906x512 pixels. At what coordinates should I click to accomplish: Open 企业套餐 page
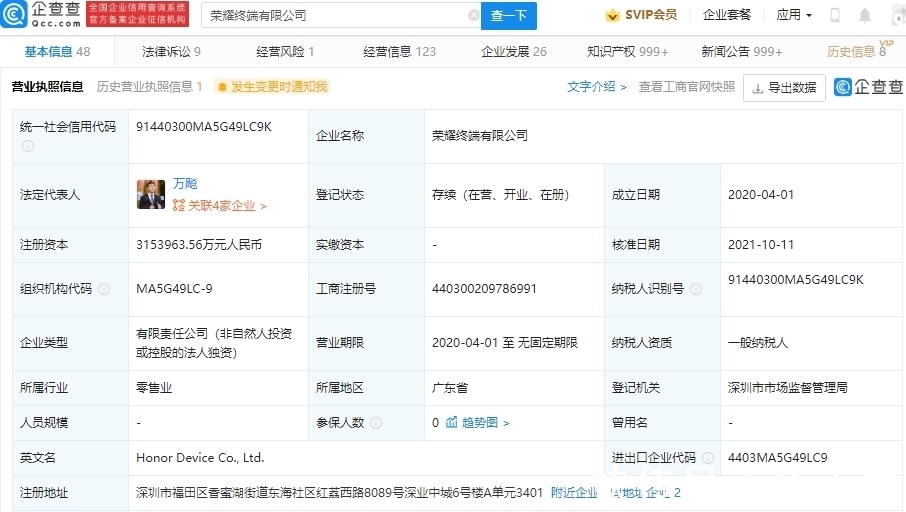[x=726, y=15]
